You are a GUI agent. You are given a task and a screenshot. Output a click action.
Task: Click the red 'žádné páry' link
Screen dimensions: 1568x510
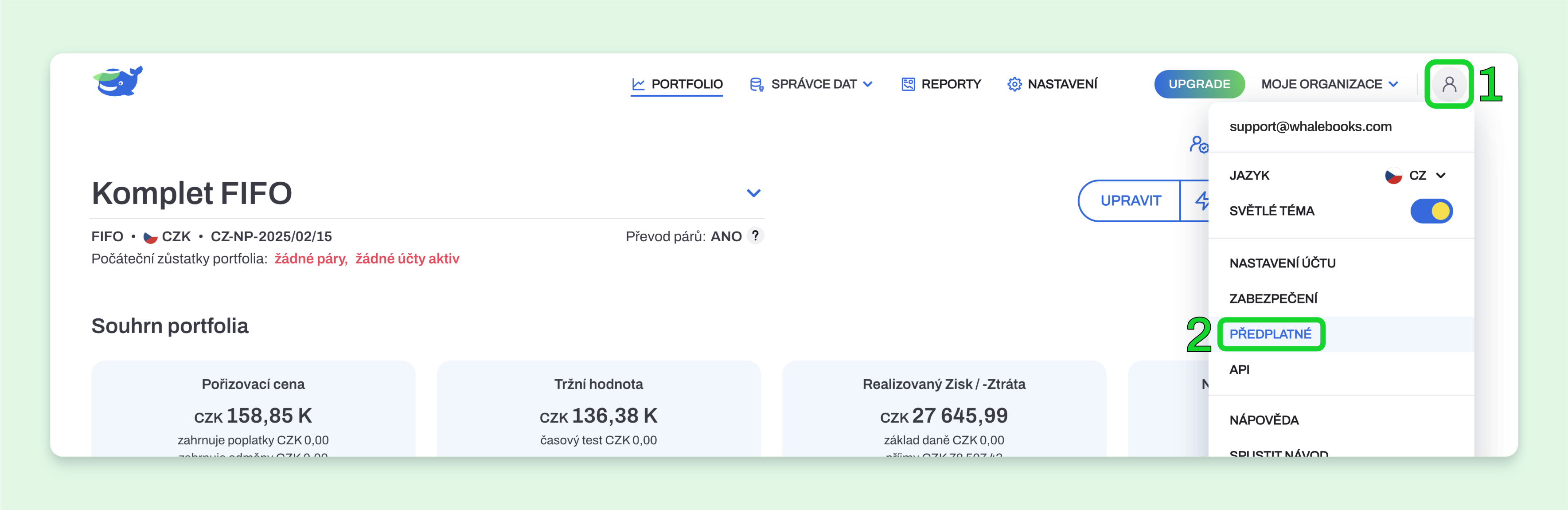(310, 259)
